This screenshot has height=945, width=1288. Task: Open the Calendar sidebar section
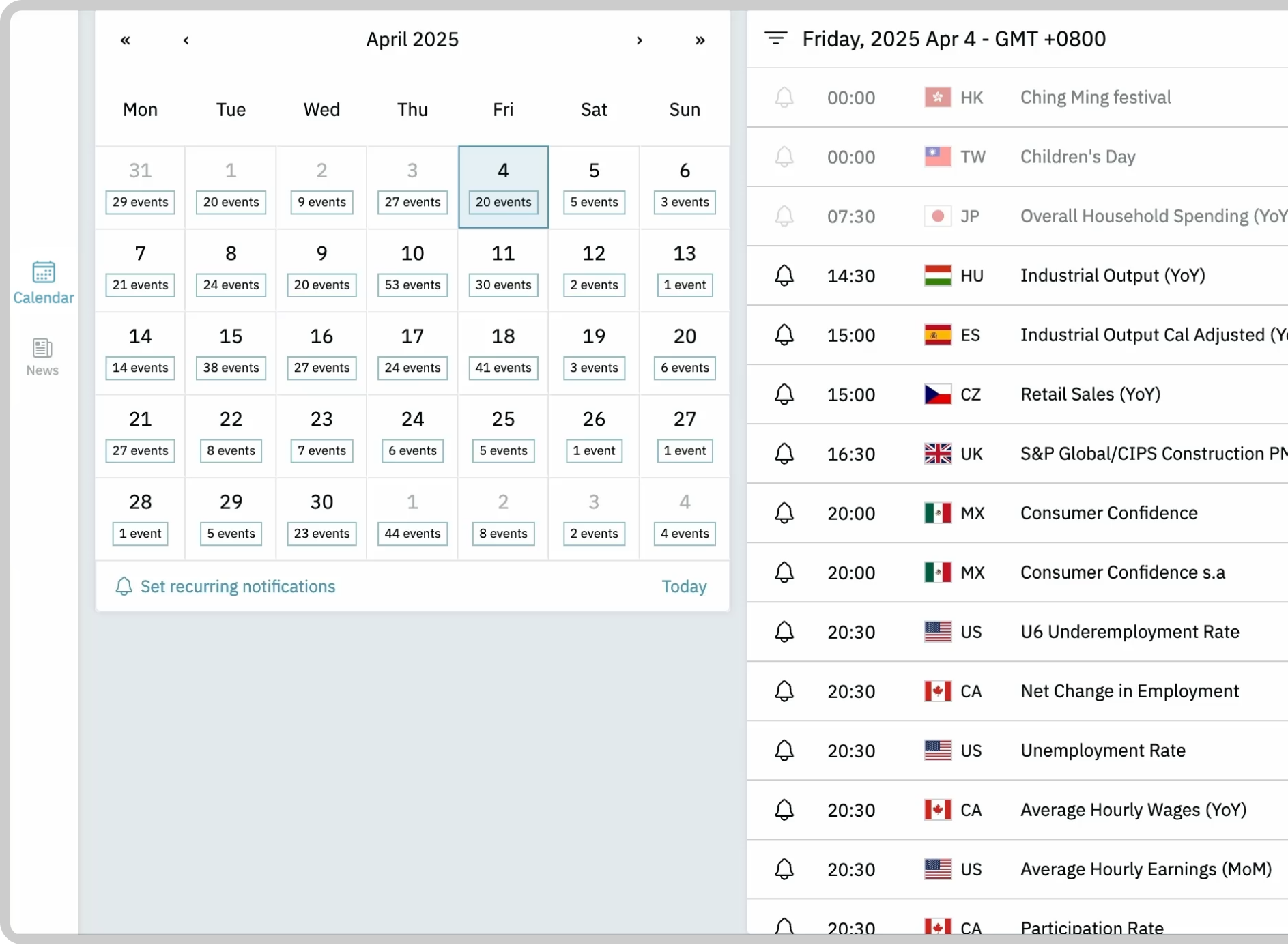(43, 282)
